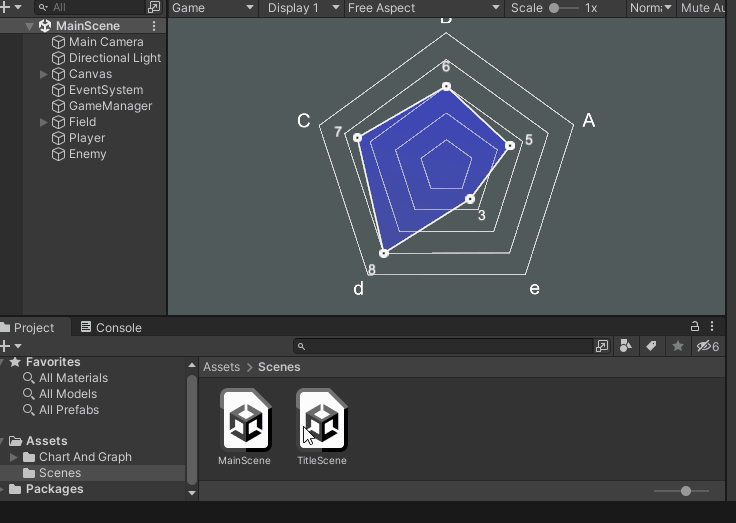Click the Assets breadcrumb link

click(x=221, y=367)
